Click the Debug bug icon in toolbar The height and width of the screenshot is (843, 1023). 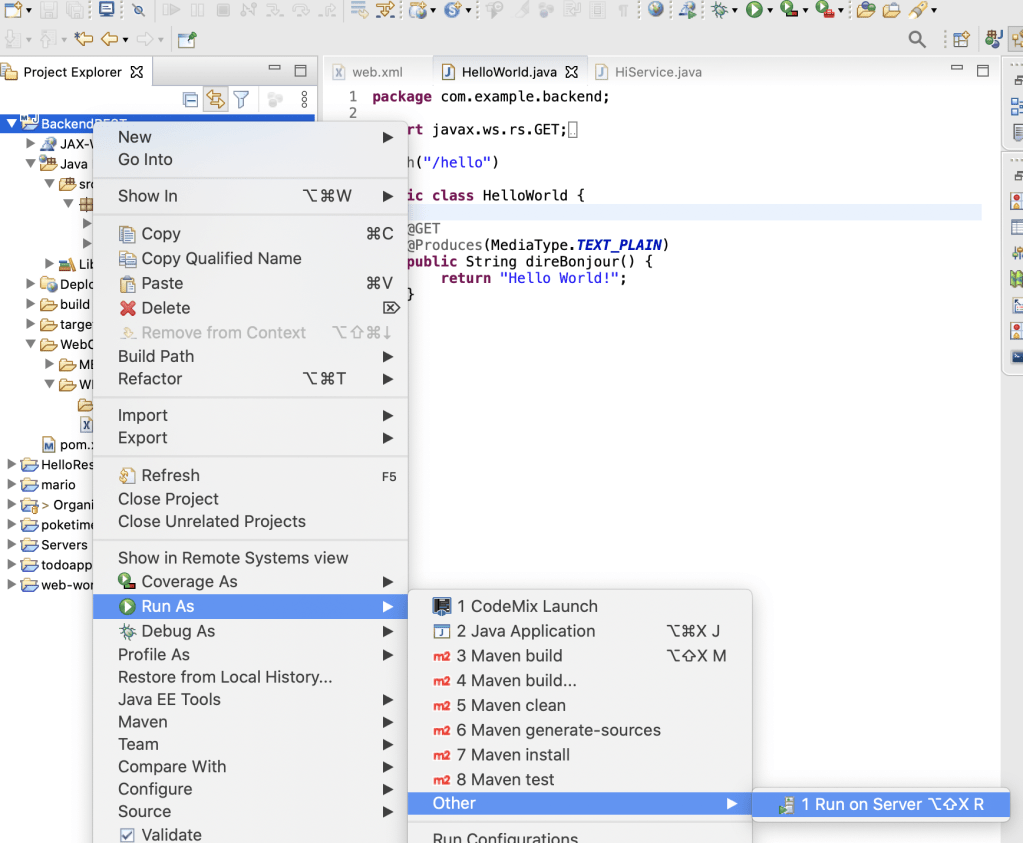click(720, 10)
